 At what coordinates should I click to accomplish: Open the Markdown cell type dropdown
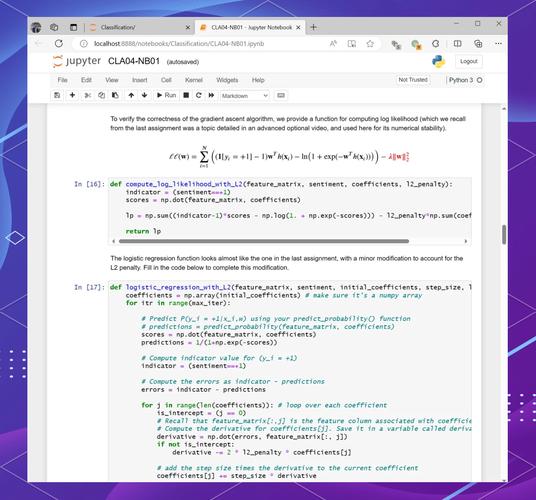[x=245, y=96]
